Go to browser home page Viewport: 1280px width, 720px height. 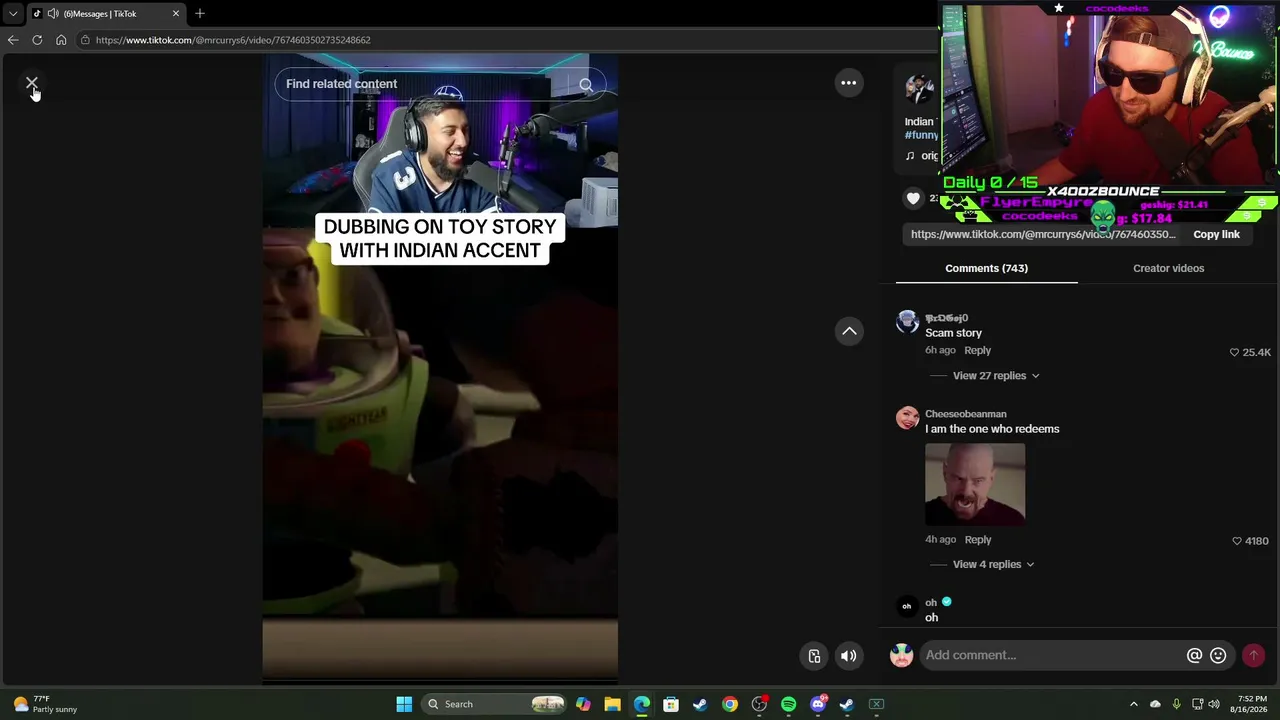[x=61, y=40]
